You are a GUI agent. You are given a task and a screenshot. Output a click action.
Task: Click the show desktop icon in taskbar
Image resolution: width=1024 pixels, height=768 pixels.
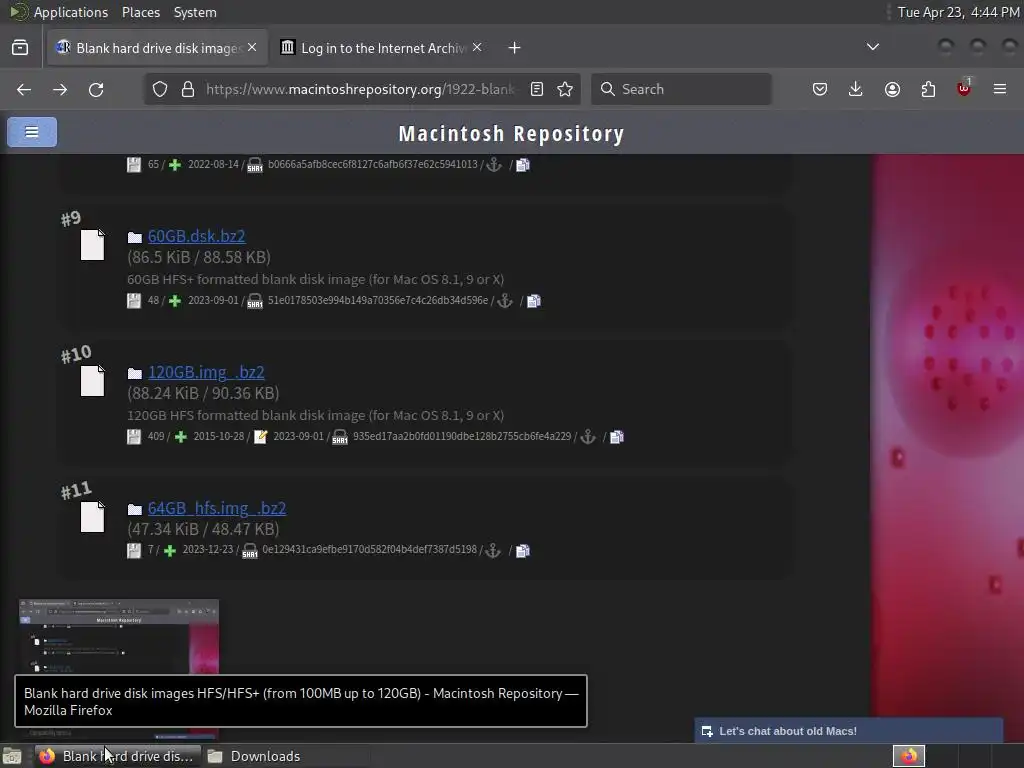click(x=12, y=757)
